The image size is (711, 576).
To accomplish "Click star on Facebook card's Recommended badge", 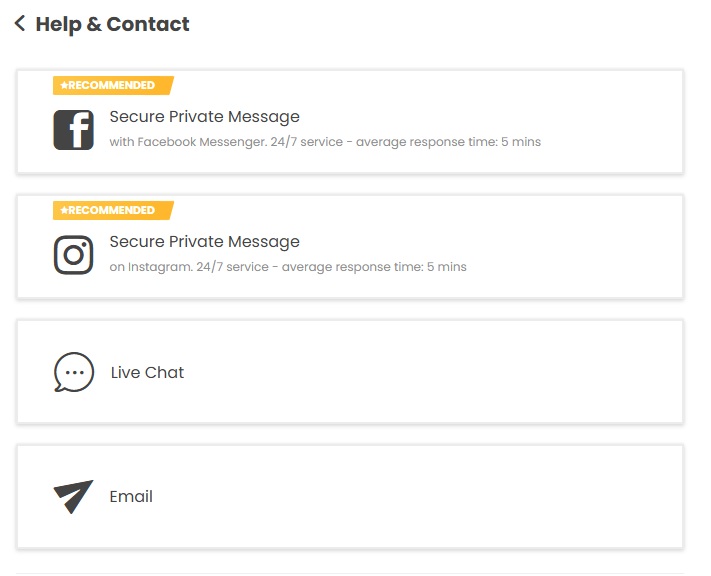I will 63,86.
